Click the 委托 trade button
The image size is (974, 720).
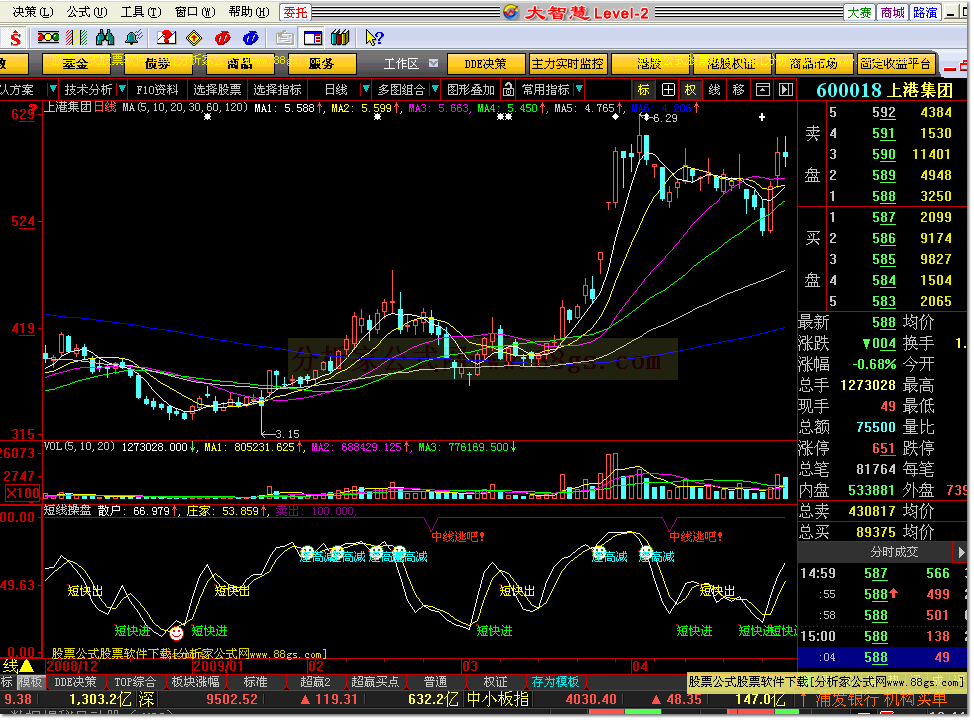pyautogui.click(x=296, y=12)
